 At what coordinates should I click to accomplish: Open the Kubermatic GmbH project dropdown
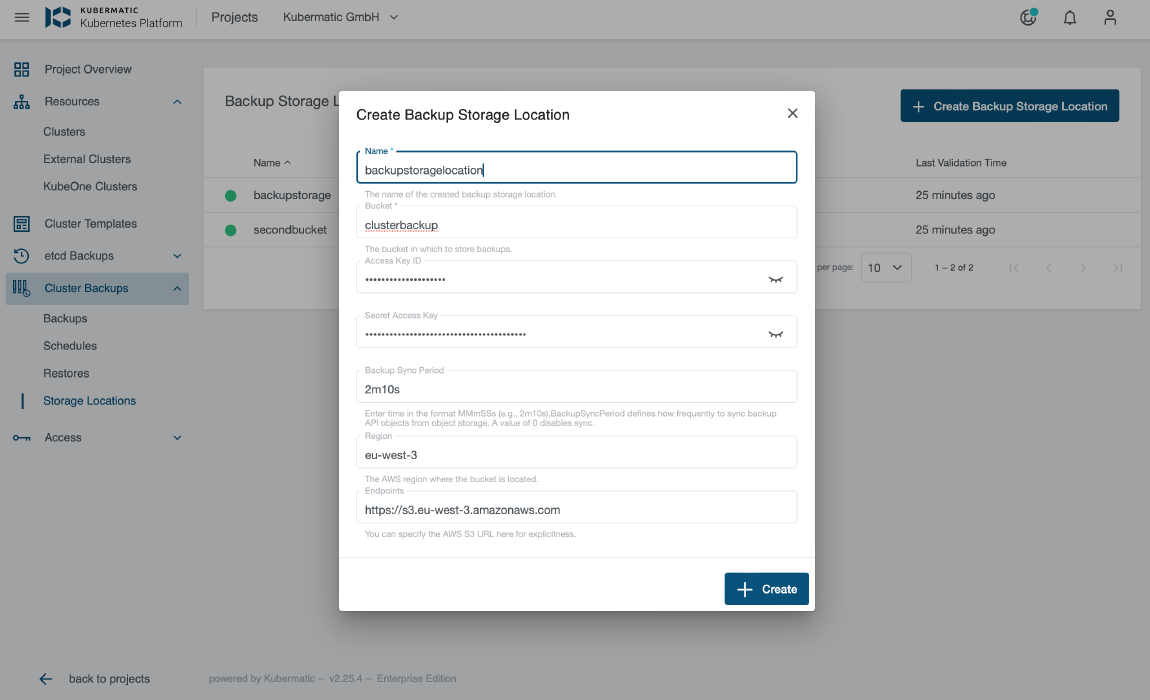[x=340, y=17]
